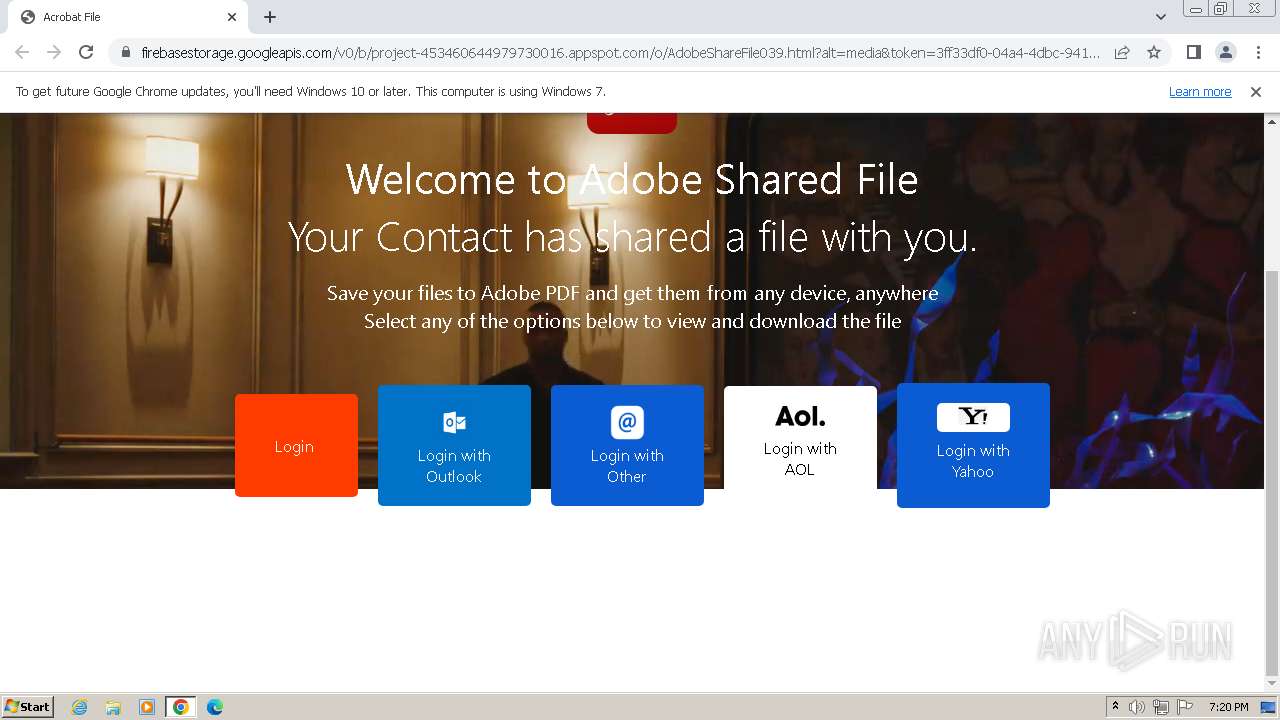The width and height of the screenshot is (1280, 720).
Task: Click the address bar URL
Action: (x=620, y=52)
